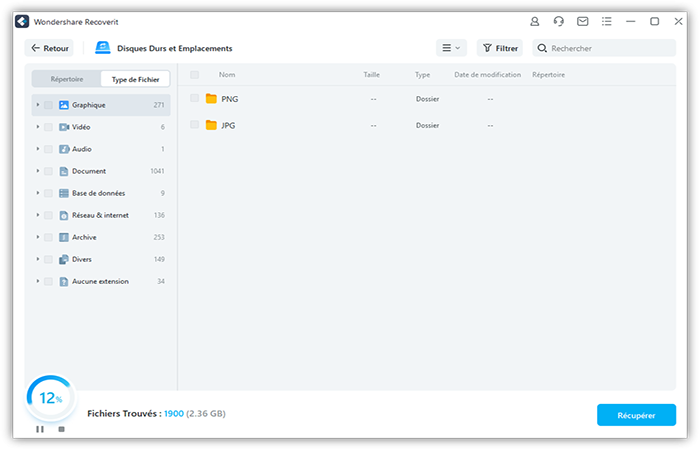The height and width of the screenshot is (450, 700).
Task: Click in the Rechercher field
Action: click(604, 48)
